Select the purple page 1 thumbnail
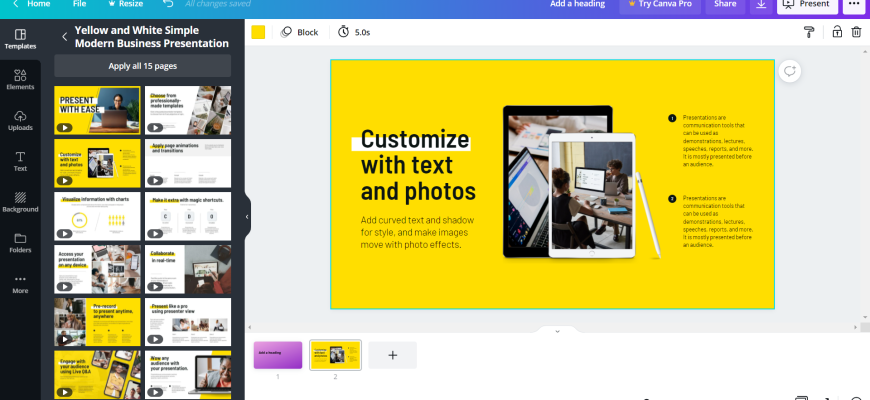The height and width of the screenshot is (400, 870). click(x=278, y=354)
